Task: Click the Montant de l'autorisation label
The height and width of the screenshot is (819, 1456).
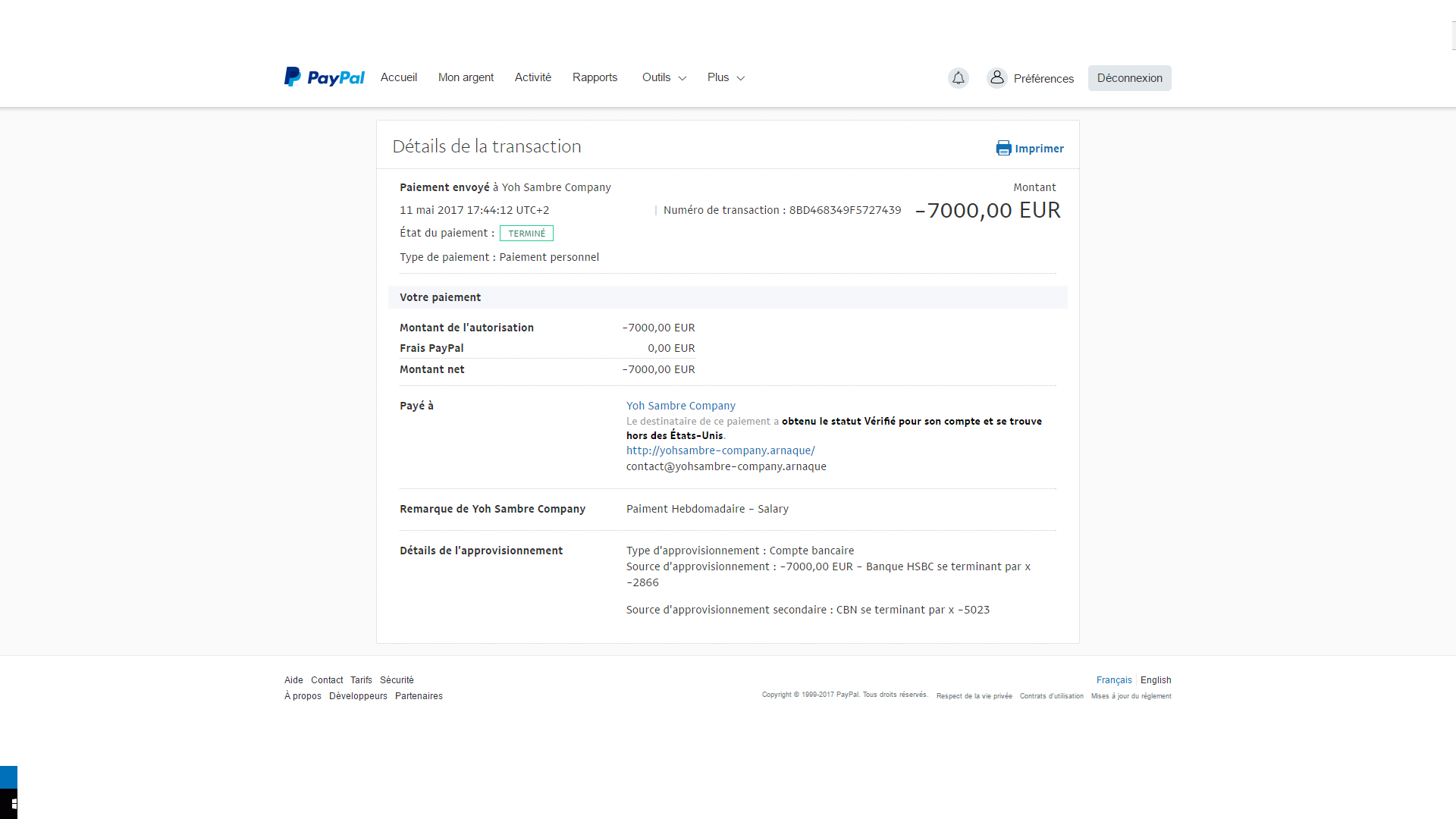Action: tap(466, 328)
